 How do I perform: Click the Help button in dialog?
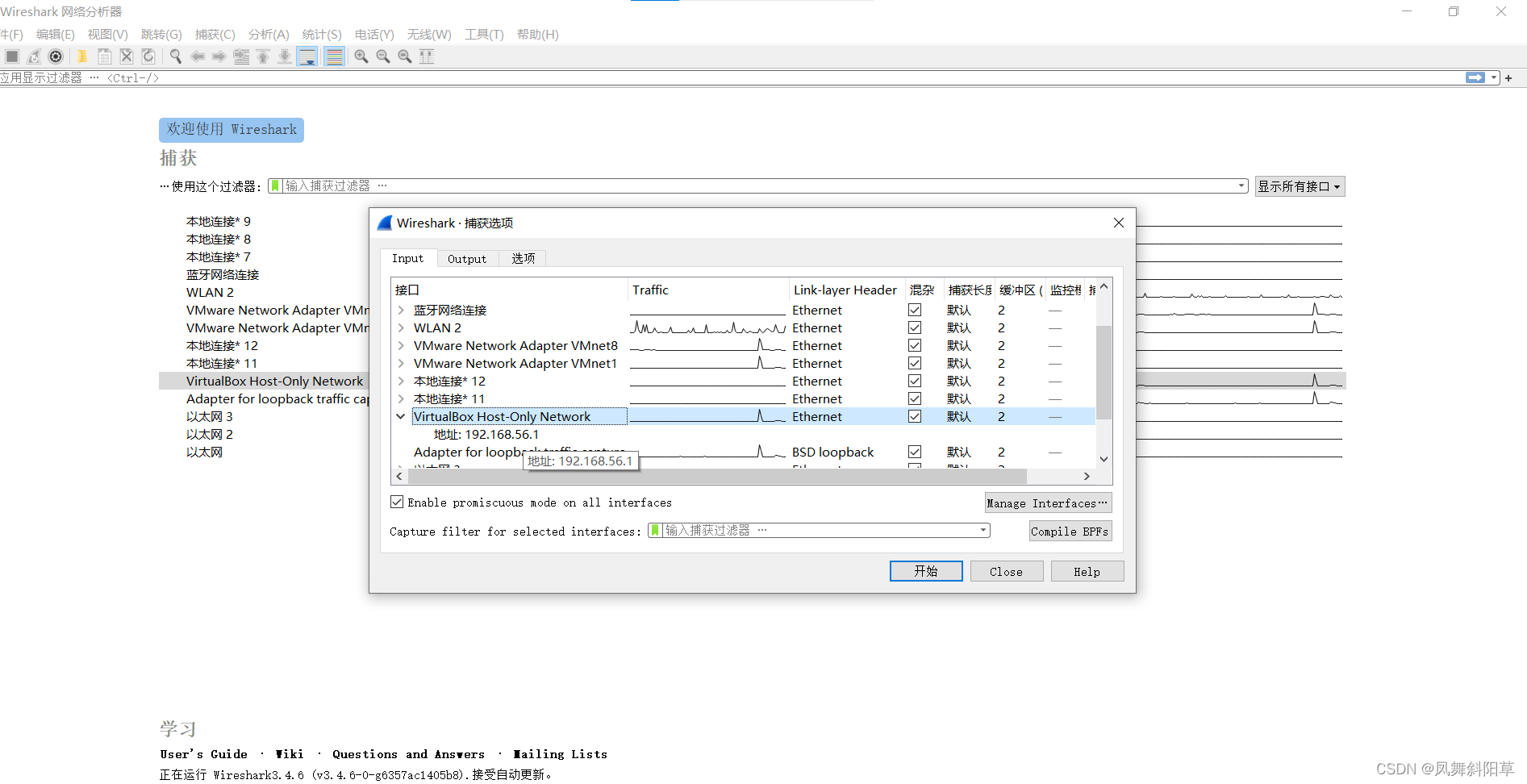1087,571
